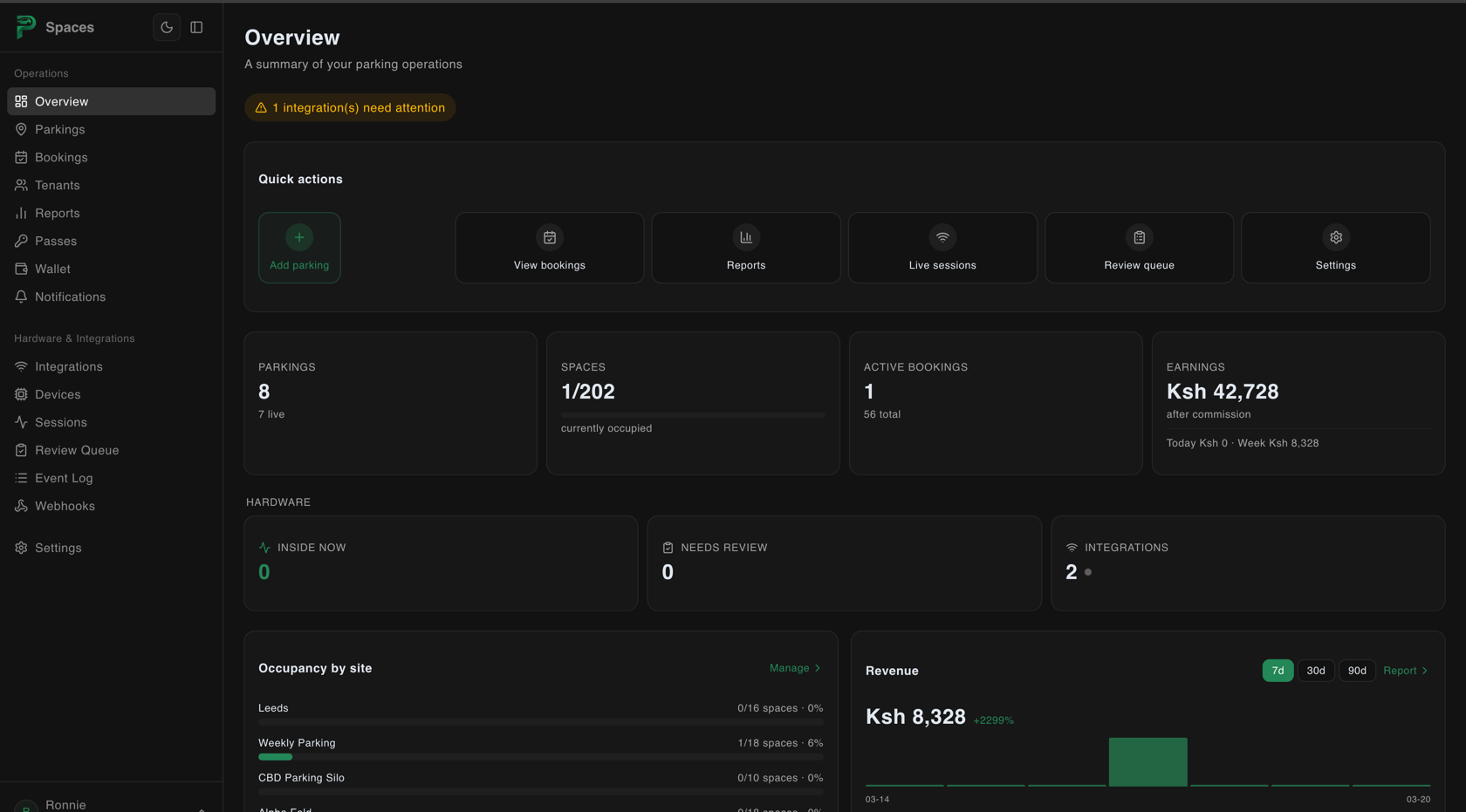Open the Review queue quick action
The image size is (1466, 812).
(x=1139, y=248)
